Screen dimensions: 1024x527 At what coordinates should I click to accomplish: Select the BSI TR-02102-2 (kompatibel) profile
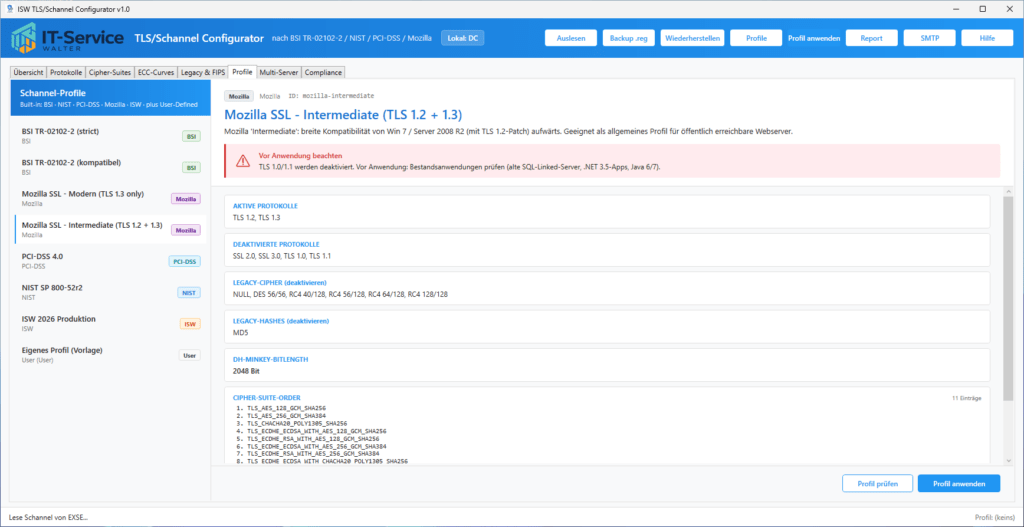110,167
